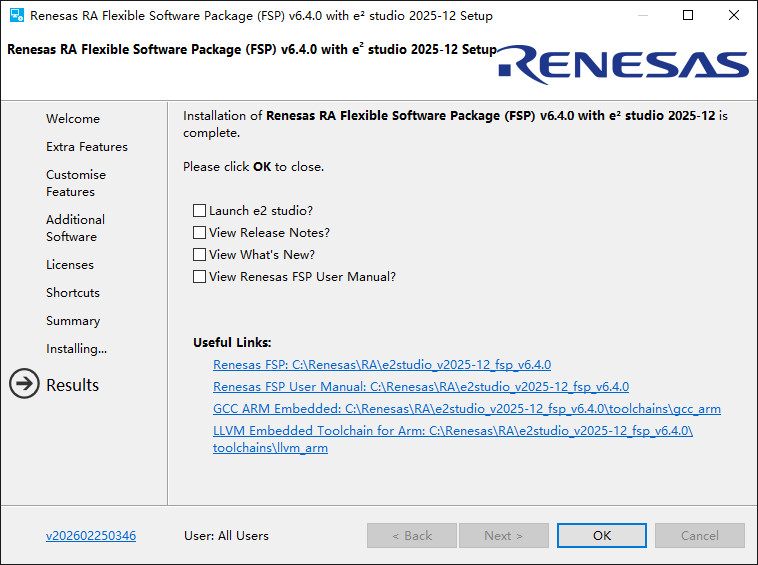
Task: Click the User: All Users text
Action: (226, 536)
